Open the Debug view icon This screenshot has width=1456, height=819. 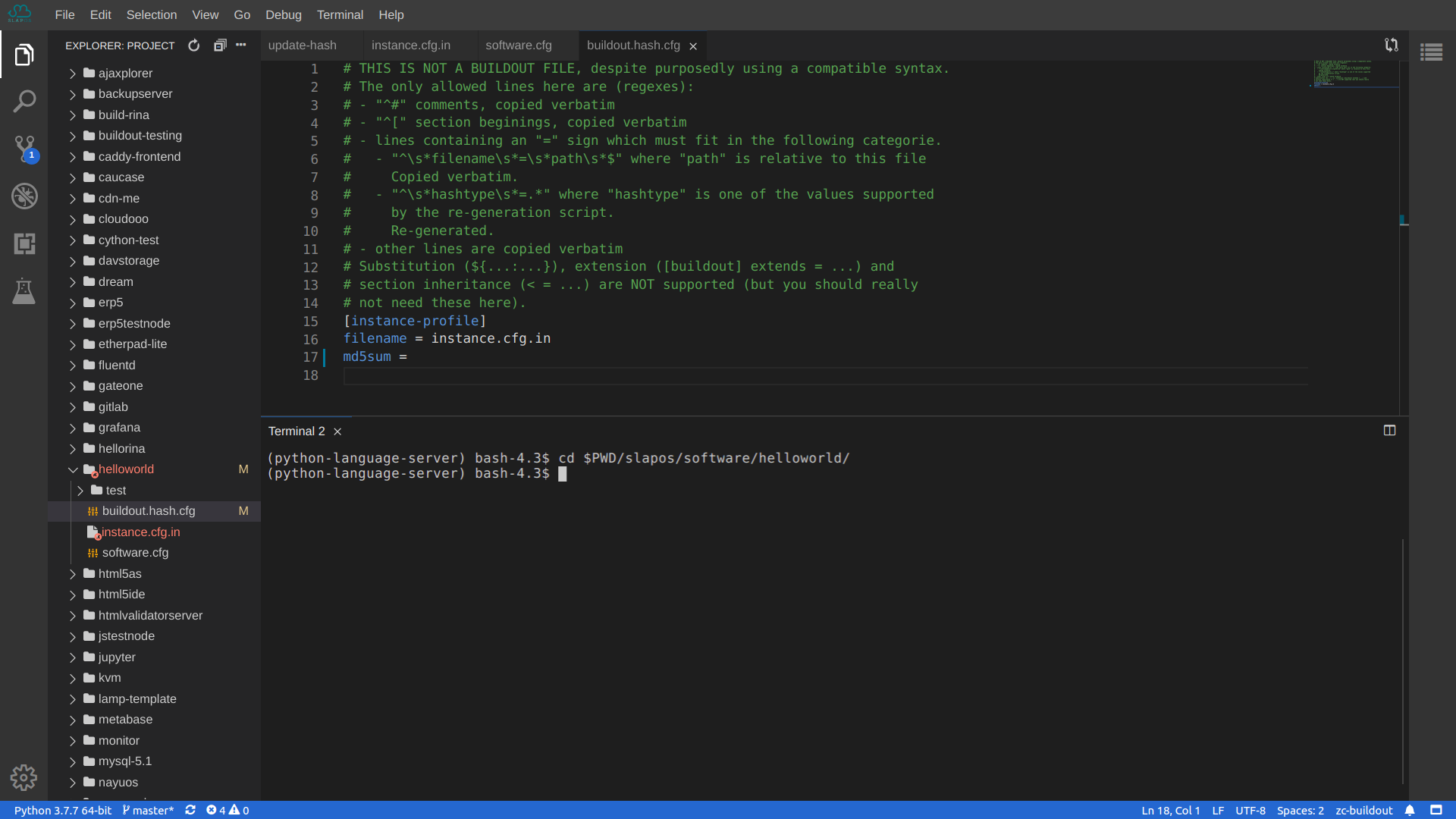pyautogui.click(x=24, y=196)
